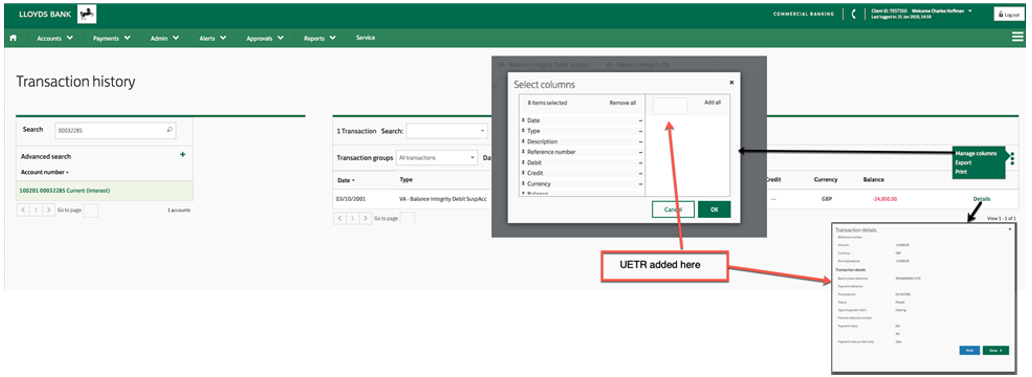
Task: Focus the account Search field containing 00032285
Action: (115, 130)
